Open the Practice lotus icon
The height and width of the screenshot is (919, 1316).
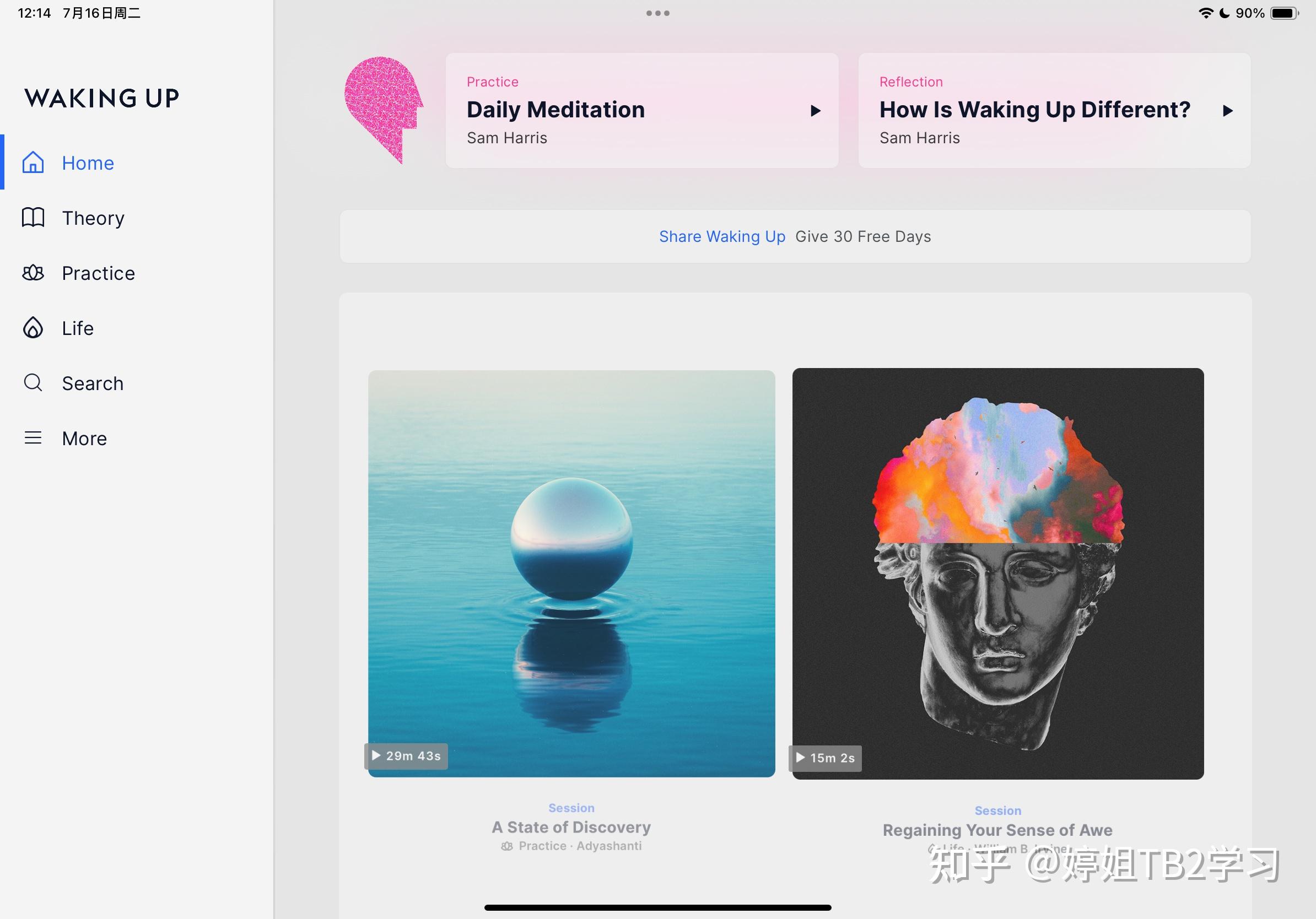point(33,273)
